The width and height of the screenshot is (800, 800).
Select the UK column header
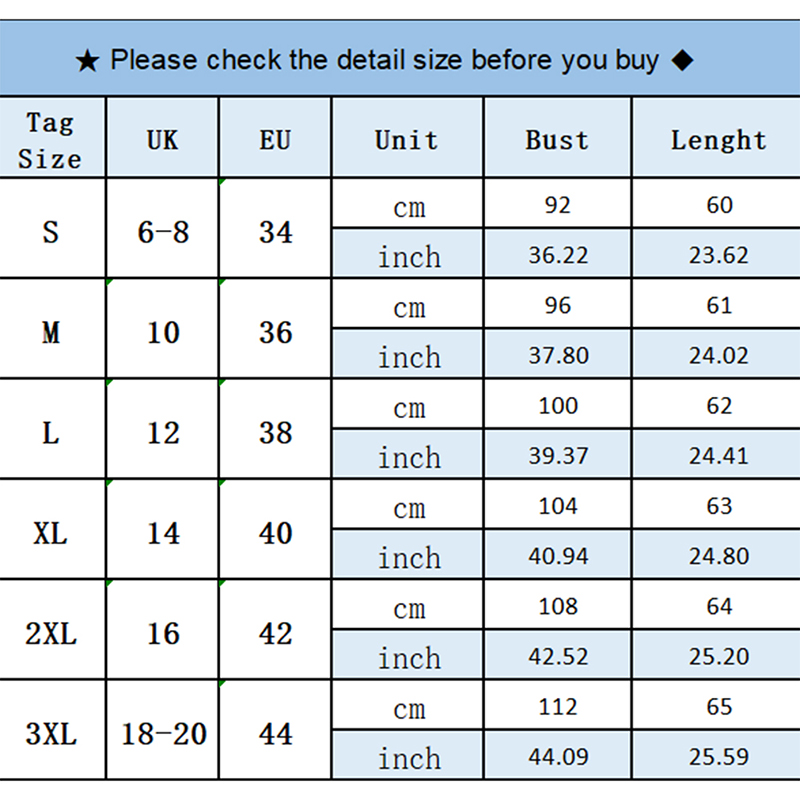click(162, 140)
